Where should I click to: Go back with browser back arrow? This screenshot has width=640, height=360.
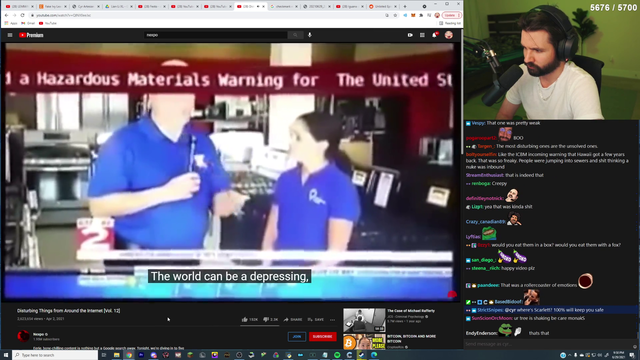point(7,15)
